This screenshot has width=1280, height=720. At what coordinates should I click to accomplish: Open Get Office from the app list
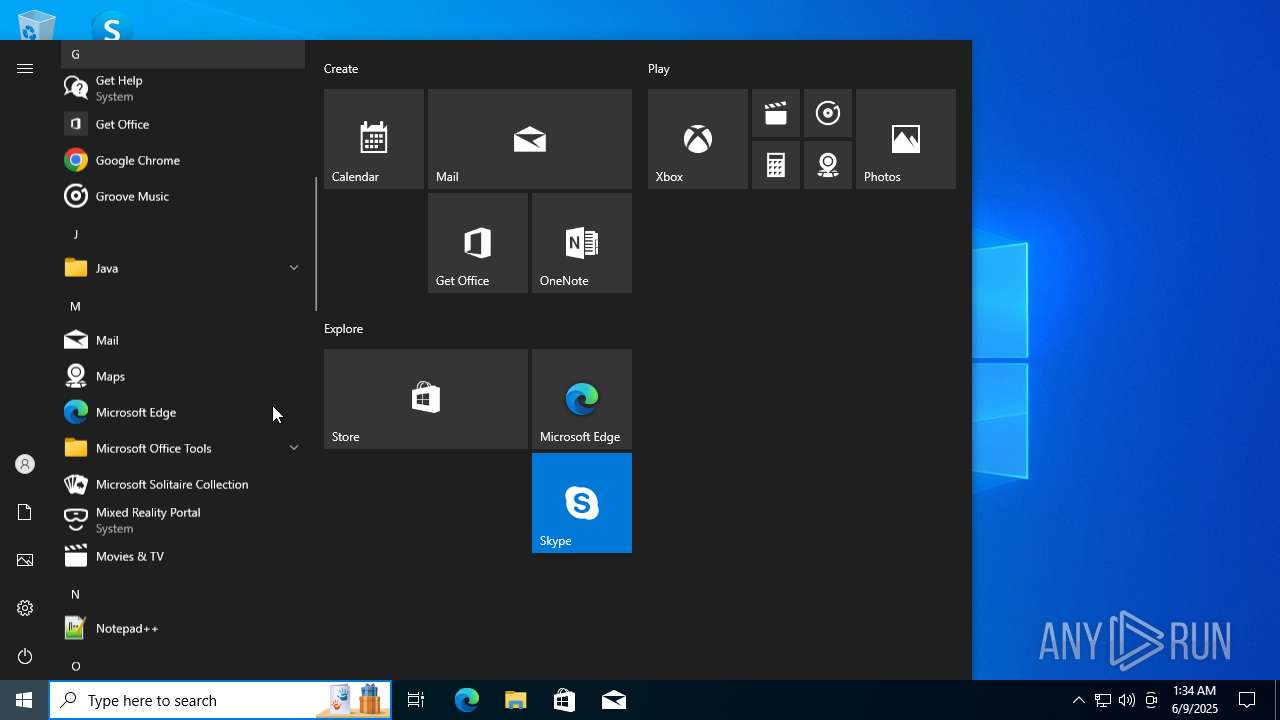(183, 124)
